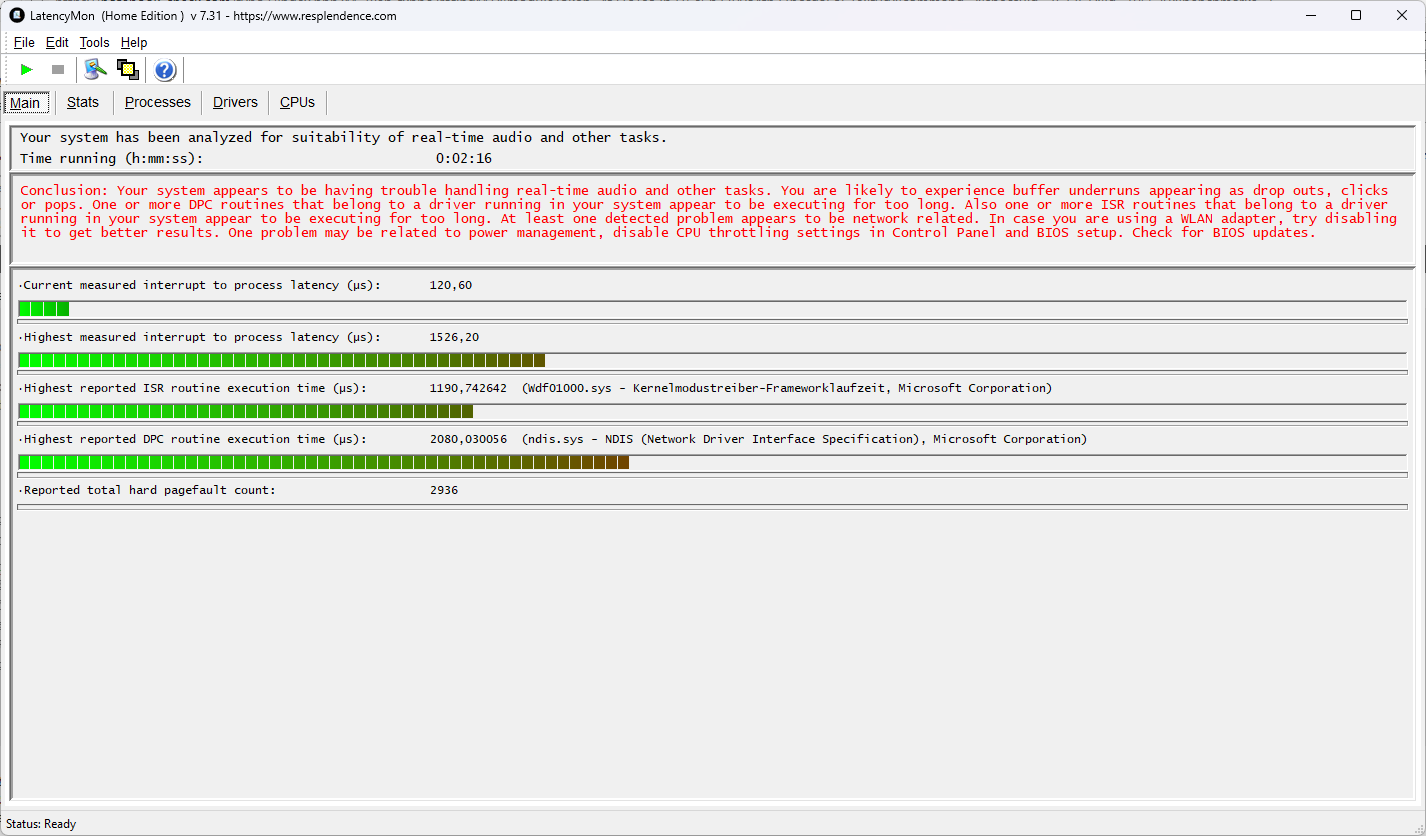This screenshot has height=836, width=1426.
Task: Click the highest DPC execution time bar
Action: point(712,462)
